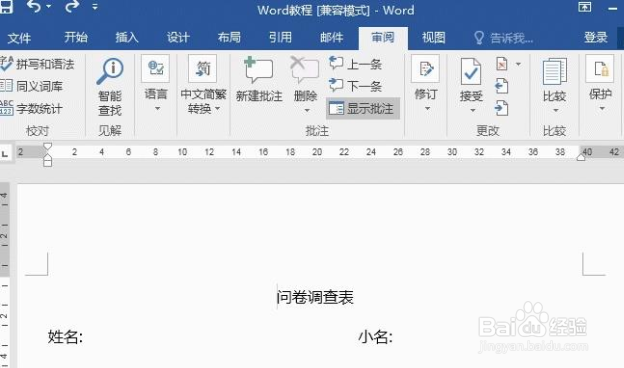
Task: Switch to the 邮件 tab
Action: (x=331, y=37)
